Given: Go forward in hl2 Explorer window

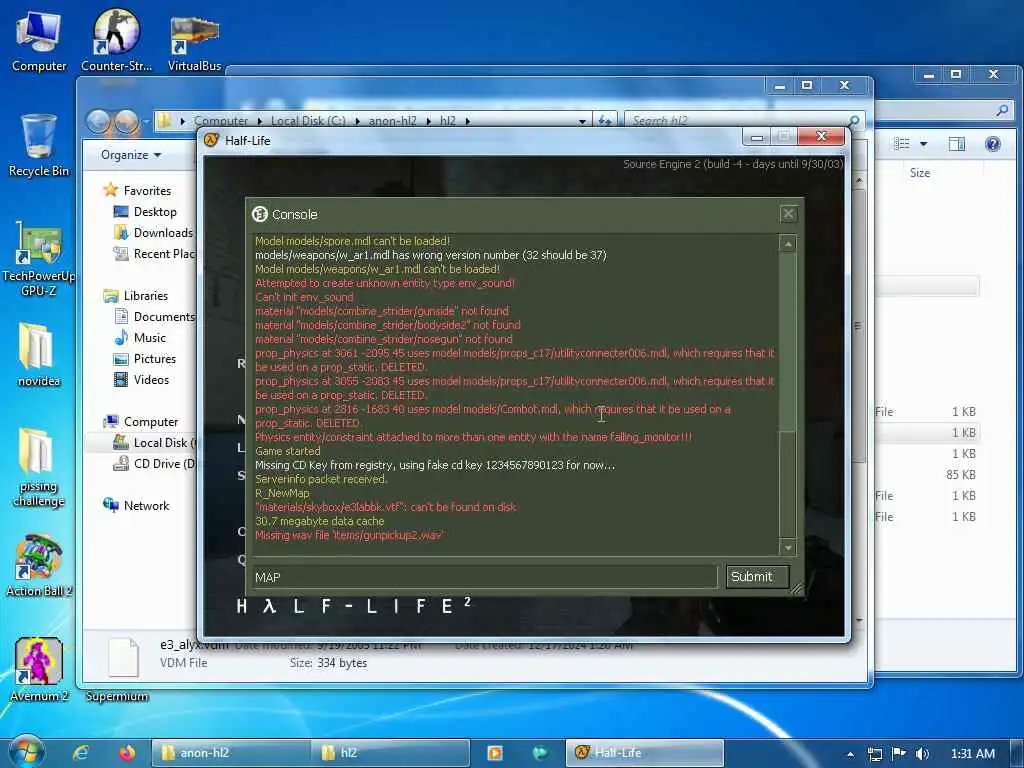Looking at the screenshot, I should point(125,121).
